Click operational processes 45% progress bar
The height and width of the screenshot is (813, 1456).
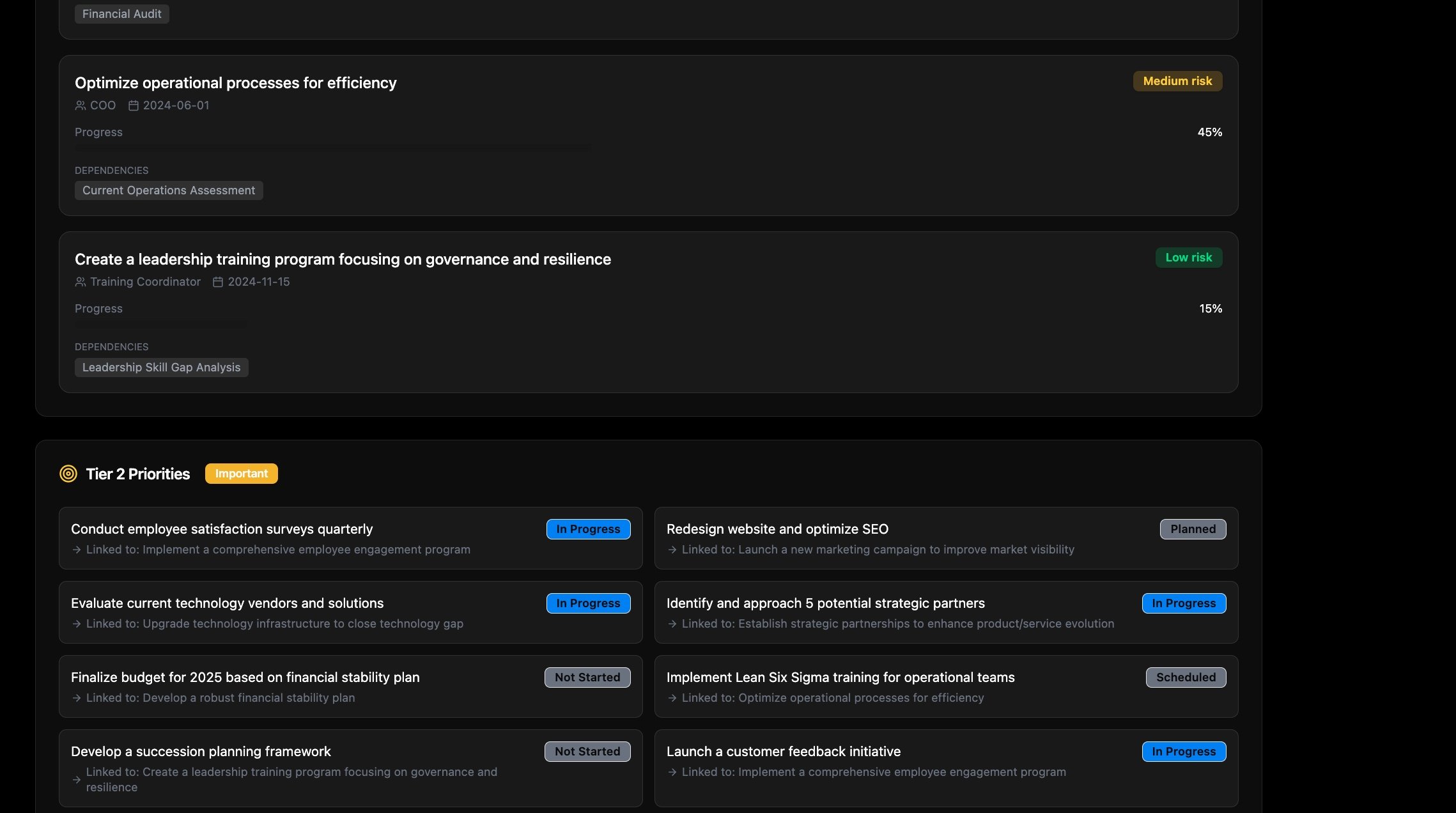point(332,148)
